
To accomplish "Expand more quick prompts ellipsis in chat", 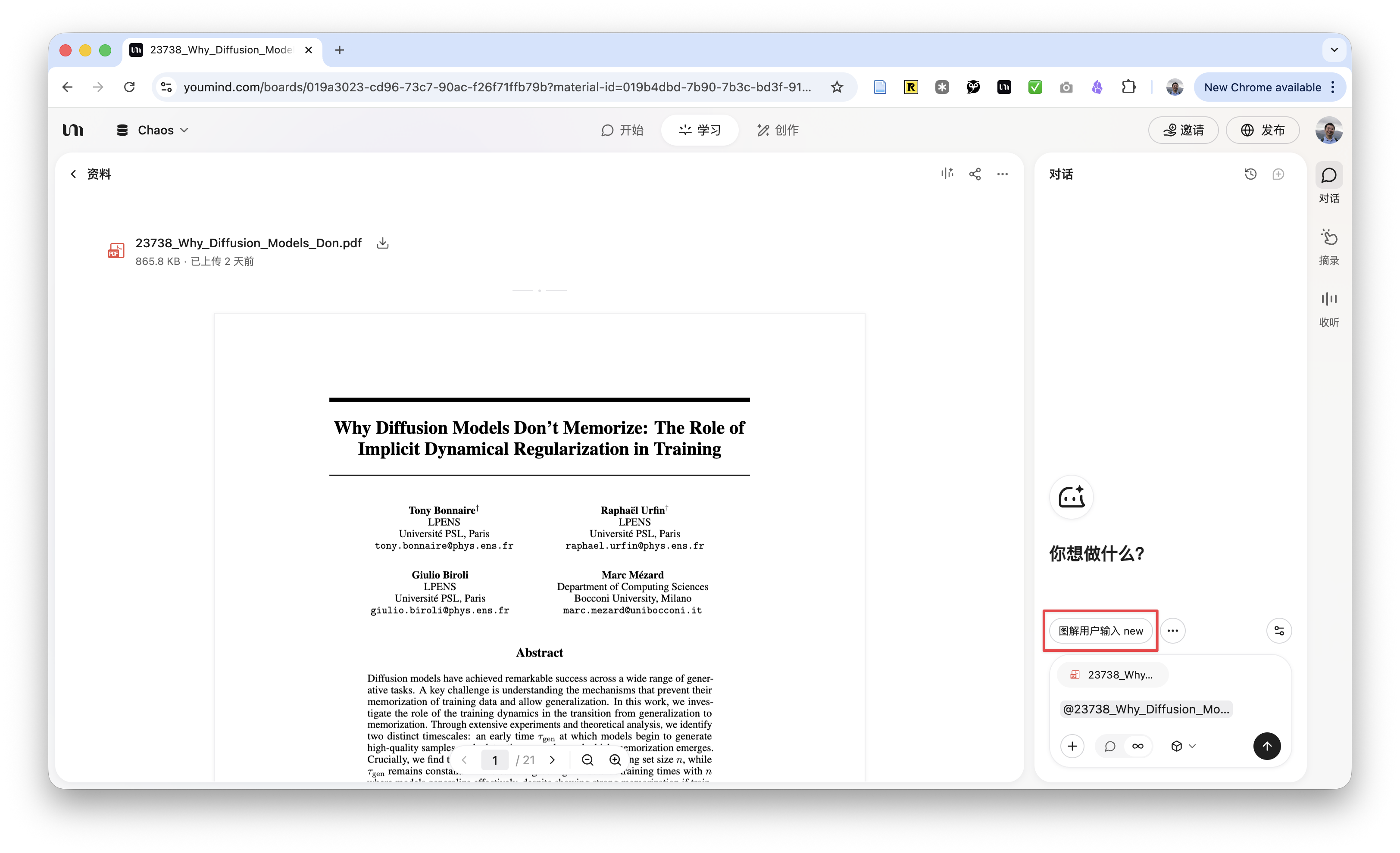I will click(1173, 630).
